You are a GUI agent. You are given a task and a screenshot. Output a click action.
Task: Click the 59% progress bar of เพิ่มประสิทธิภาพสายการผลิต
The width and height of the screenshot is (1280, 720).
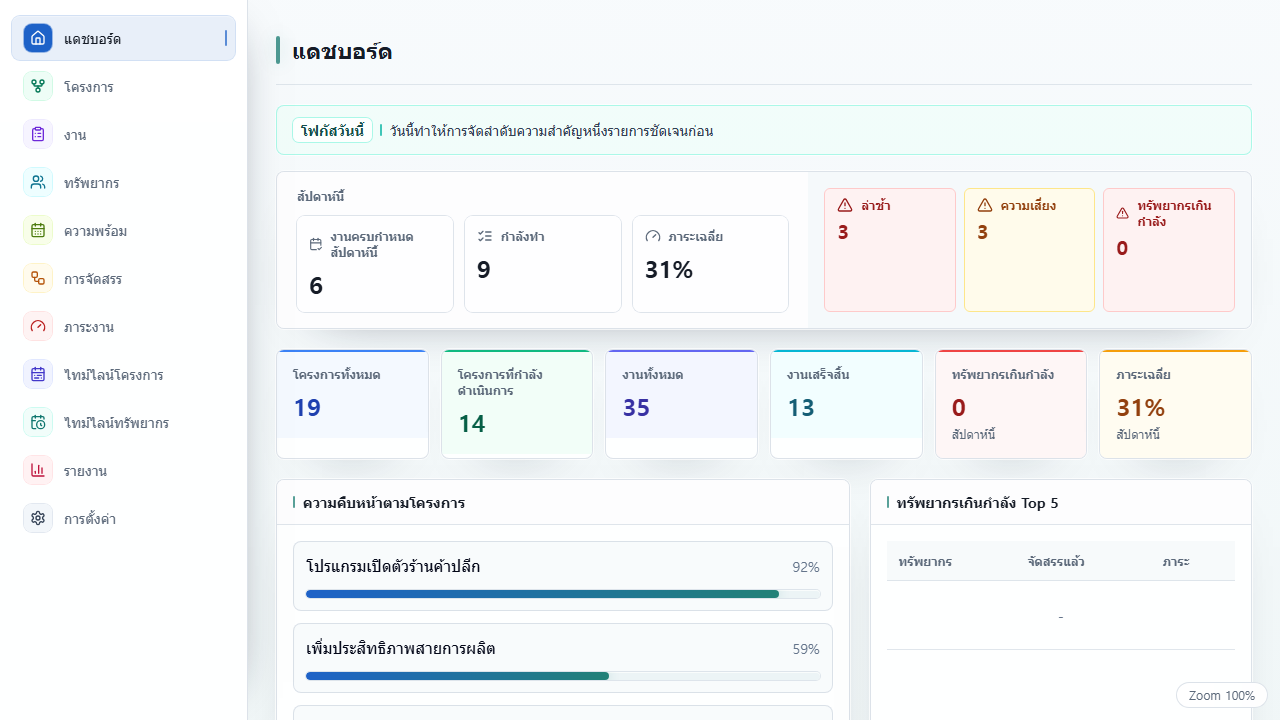pyautogui.click(x=563, y=676)
